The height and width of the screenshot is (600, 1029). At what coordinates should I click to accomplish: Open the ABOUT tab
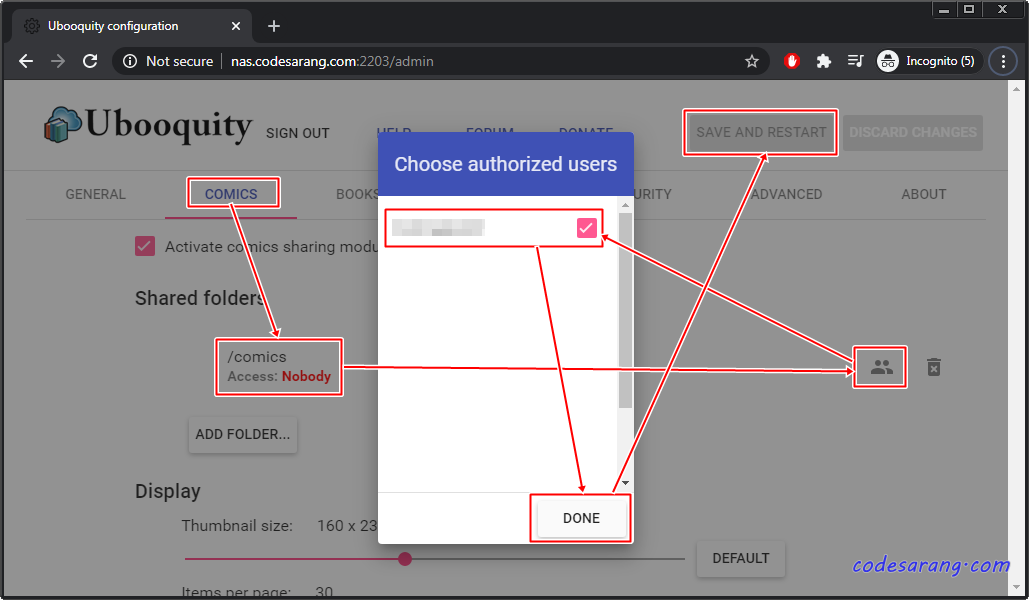[923, 194]
